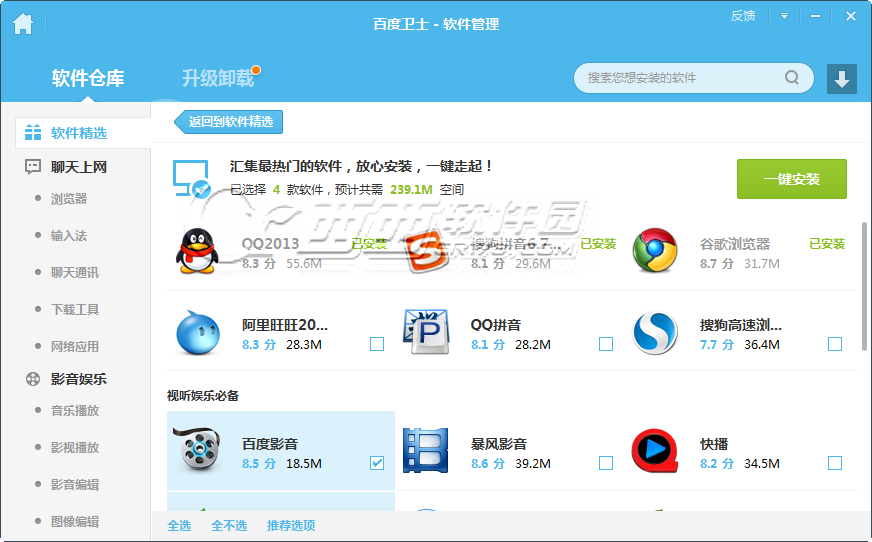Open the 影音编辑 subcategory
872x542 pixels.
(x=75, y=485)
